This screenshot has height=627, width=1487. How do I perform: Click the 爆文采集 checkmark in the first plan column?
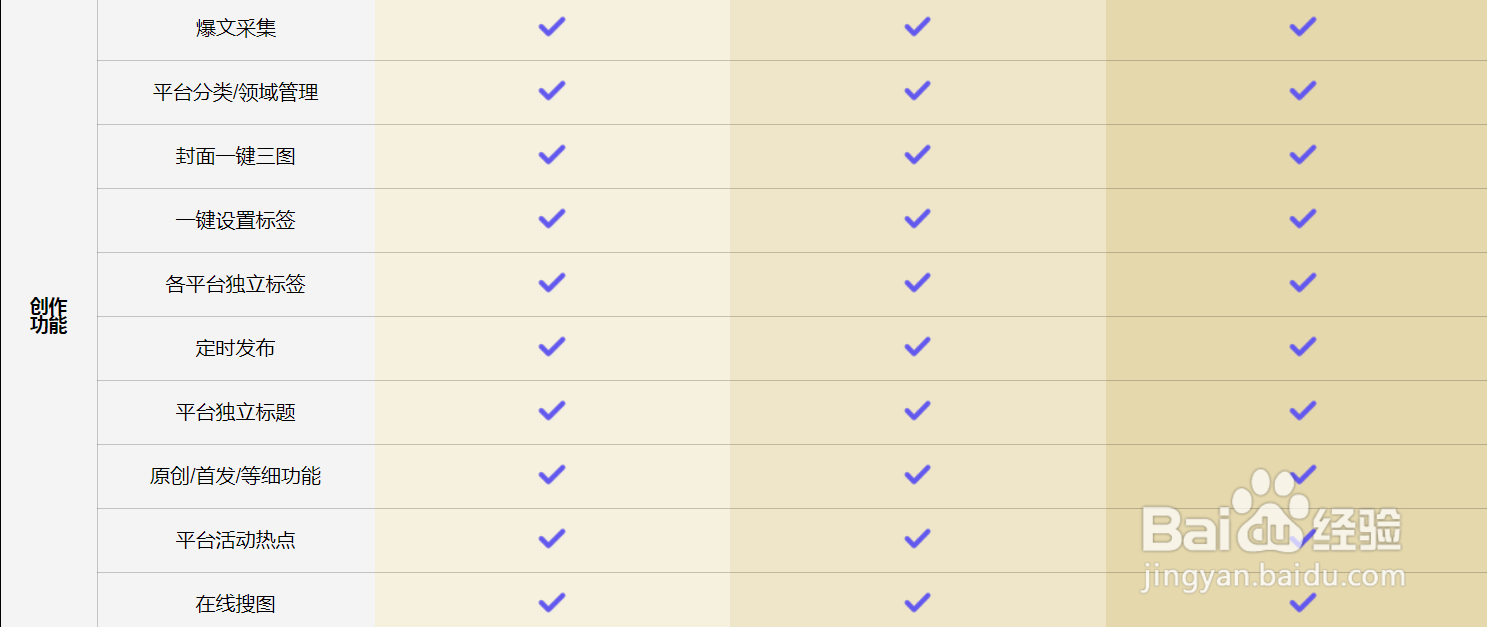552,27
